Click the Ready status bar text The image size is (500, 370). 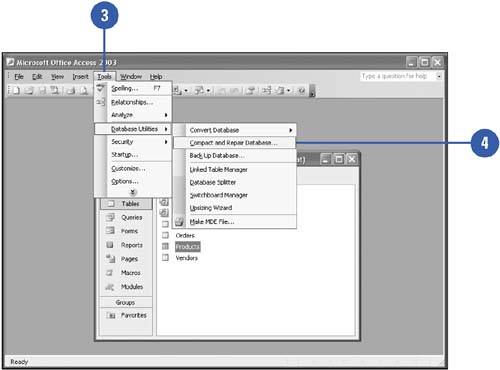(19, 362)
